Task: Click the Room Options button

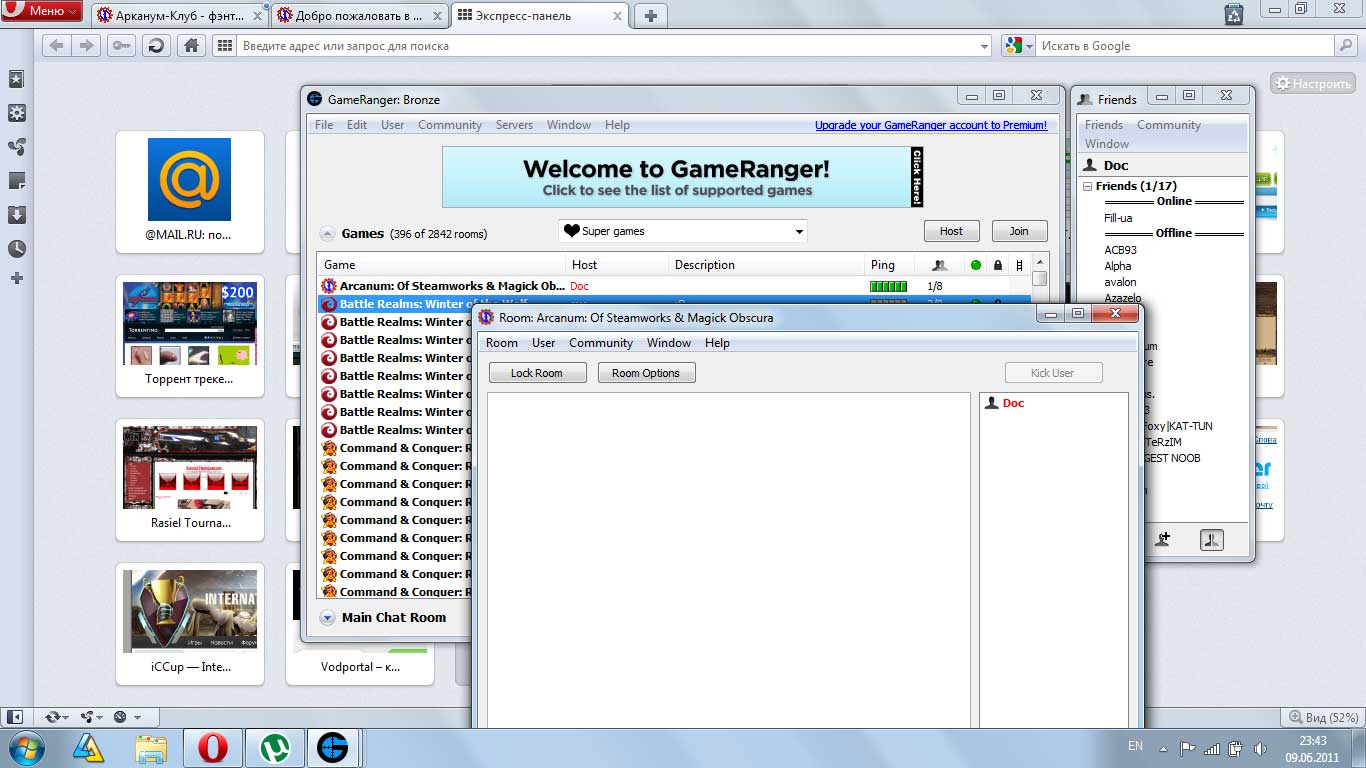Action: pos(646,373)
